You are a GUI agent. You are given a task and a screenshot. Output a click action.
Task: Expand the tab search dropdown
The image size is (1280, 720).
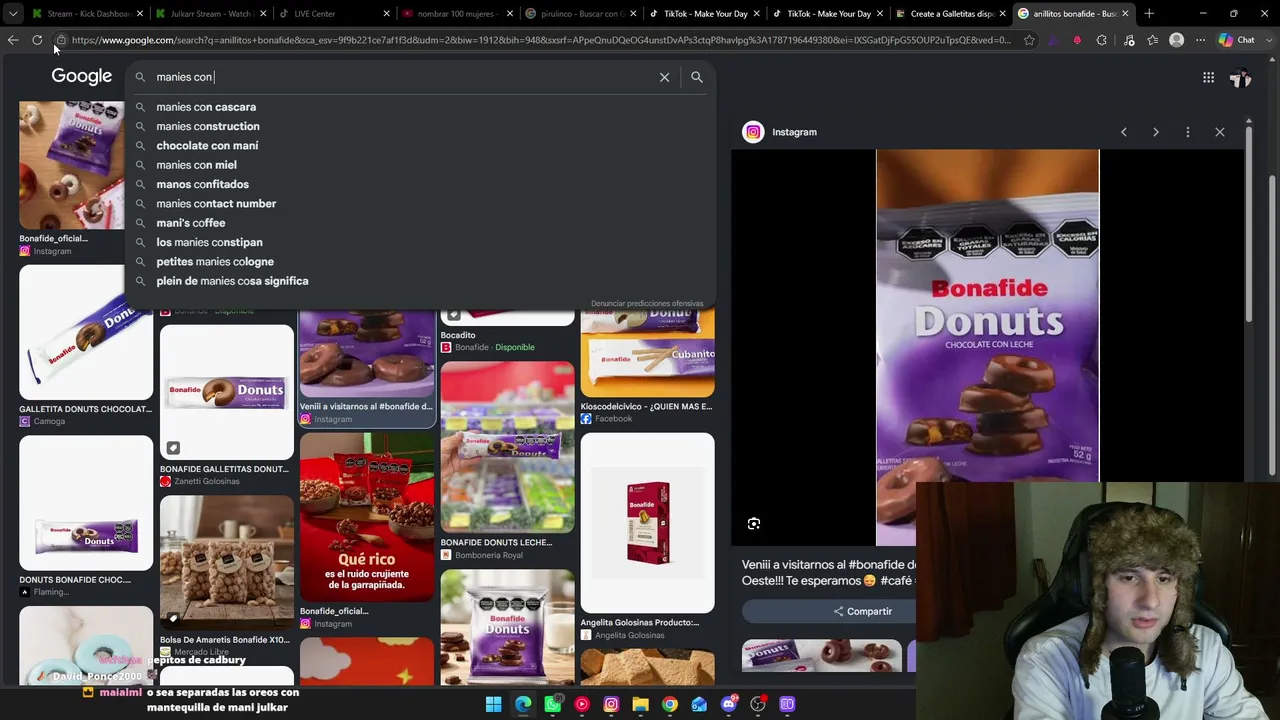13,14
